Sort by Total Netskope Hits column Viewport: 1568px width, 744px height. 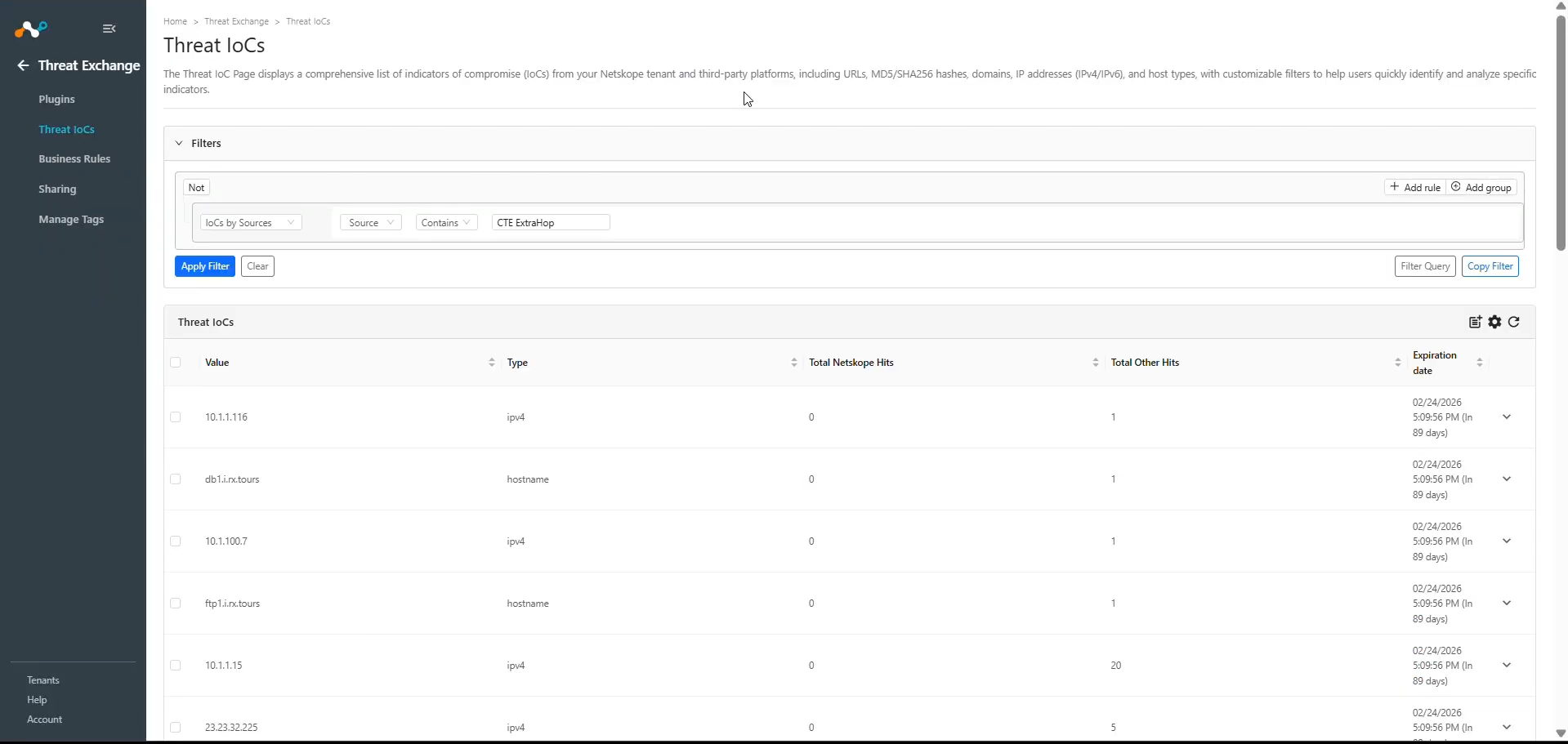pyautogui.click(x=1096, y=363)
